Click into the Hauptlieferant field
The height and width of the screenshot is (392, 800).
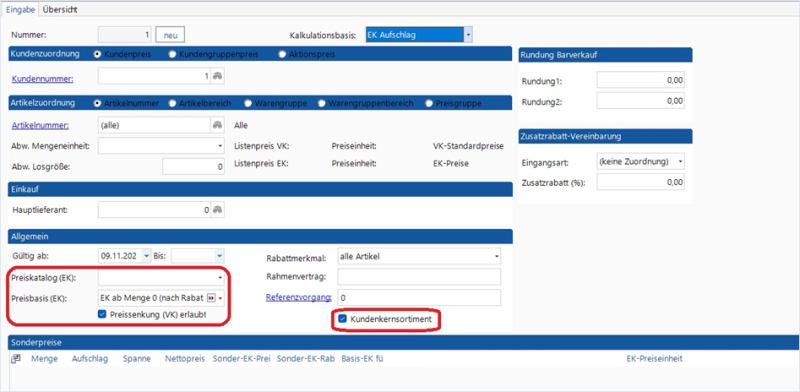[155, 210]
